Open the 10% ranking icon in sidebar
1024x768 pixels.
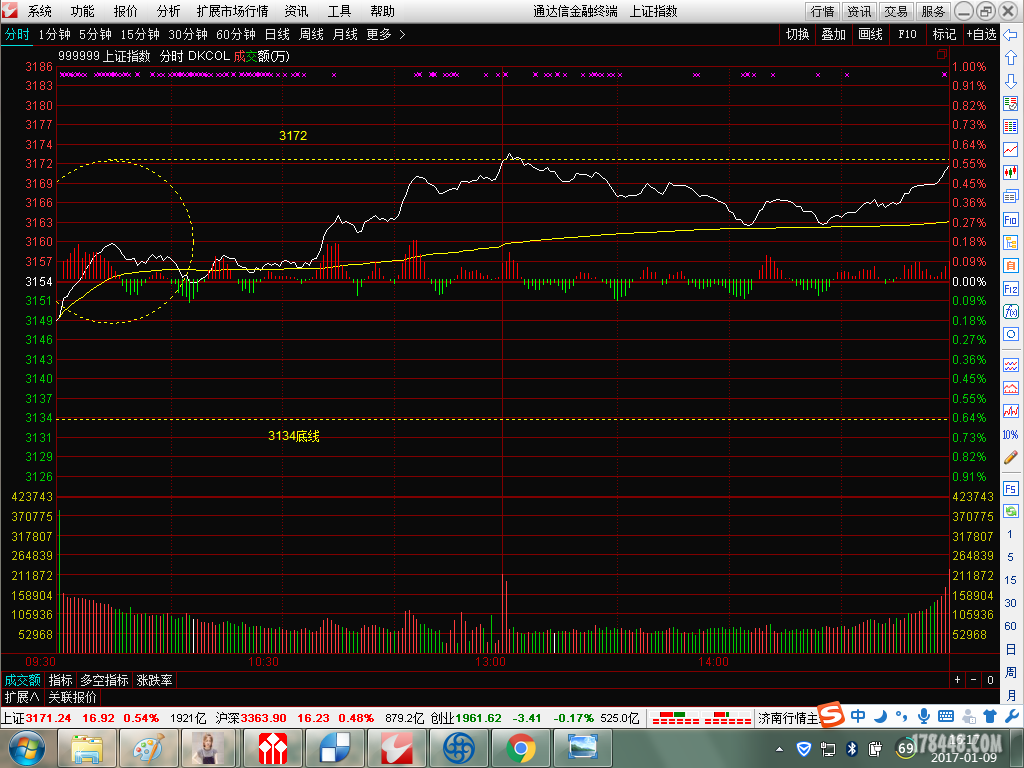[1011, 434]
